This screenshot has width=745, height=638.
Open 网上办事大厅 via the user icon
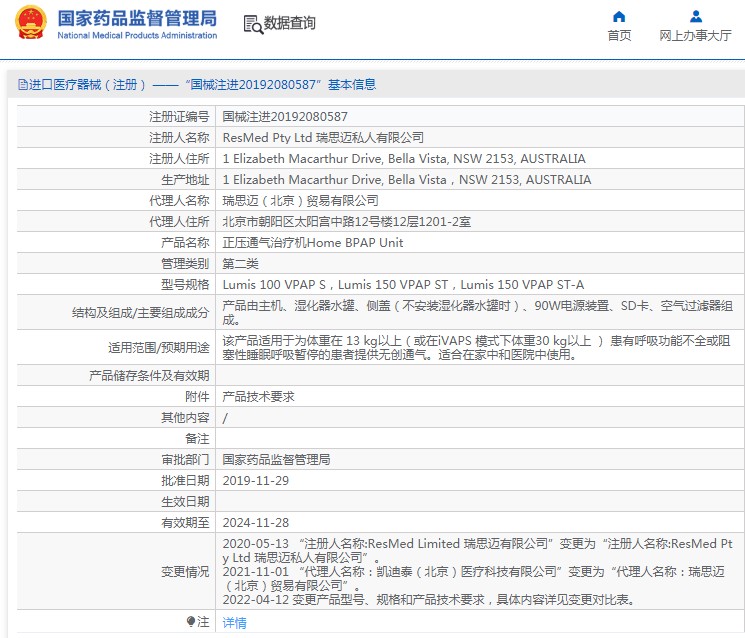(x=696, y=17)
